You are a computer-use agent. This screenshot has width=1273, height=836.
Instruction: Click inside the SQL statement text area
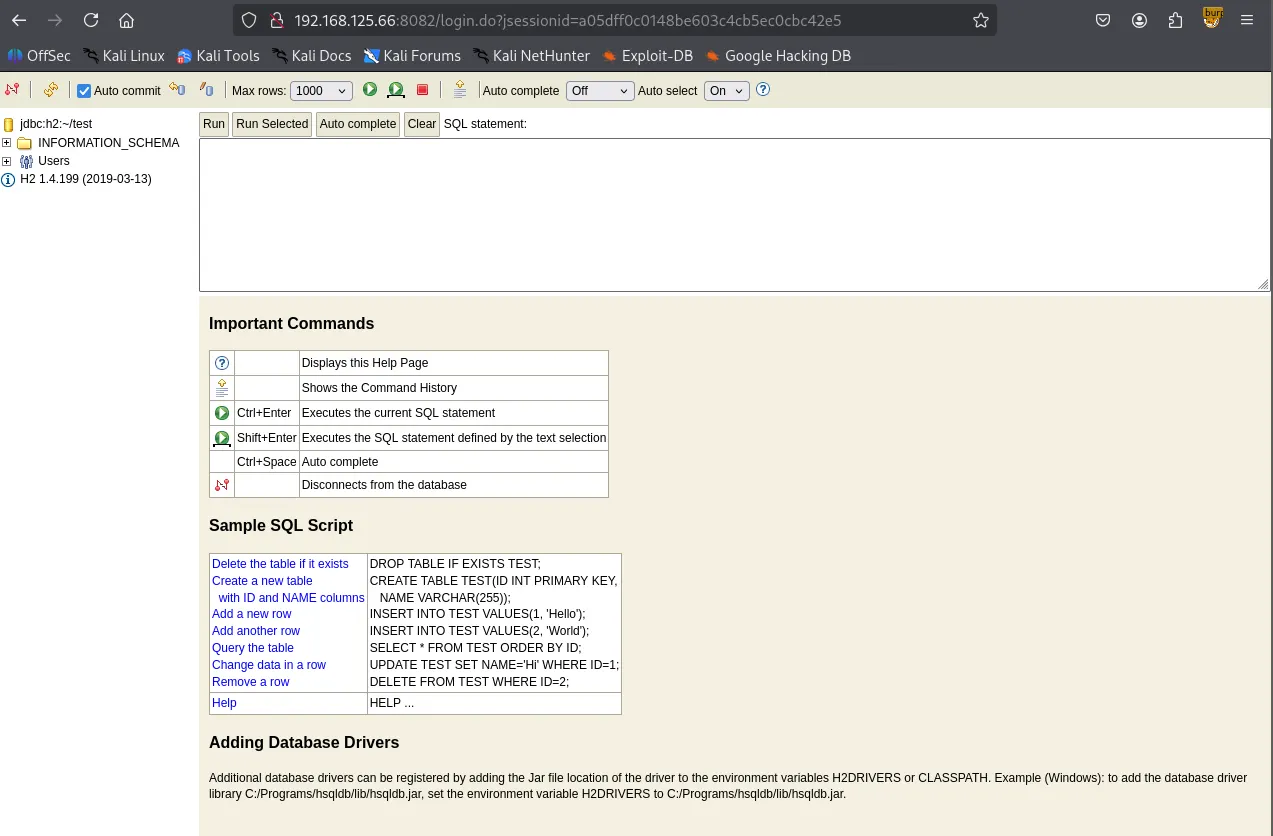[x=733, y=214]
